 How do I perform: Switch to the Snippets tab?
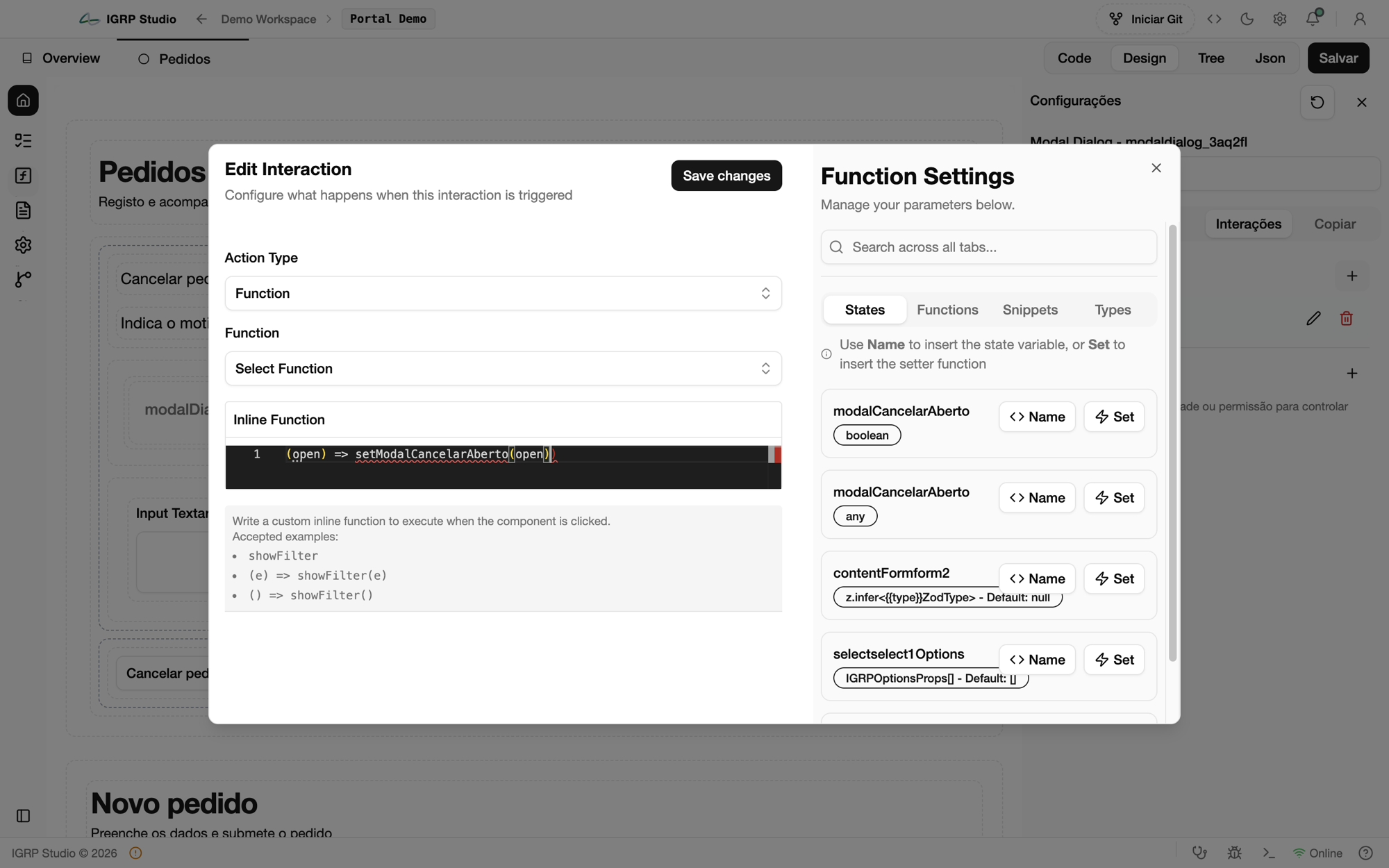1030,310
